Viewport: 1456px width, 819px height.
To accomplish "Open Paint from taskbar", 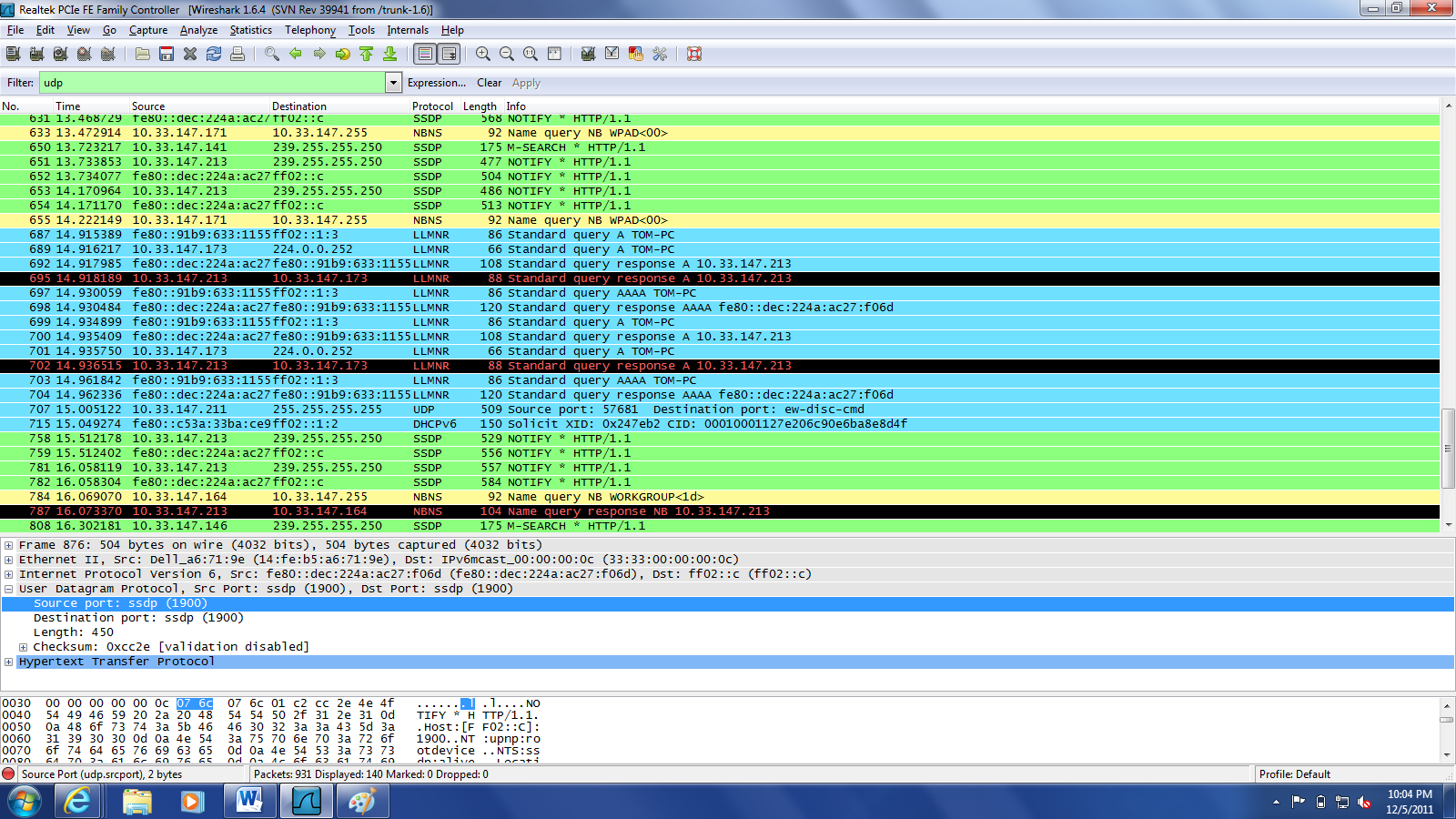I will pos(362,802).
